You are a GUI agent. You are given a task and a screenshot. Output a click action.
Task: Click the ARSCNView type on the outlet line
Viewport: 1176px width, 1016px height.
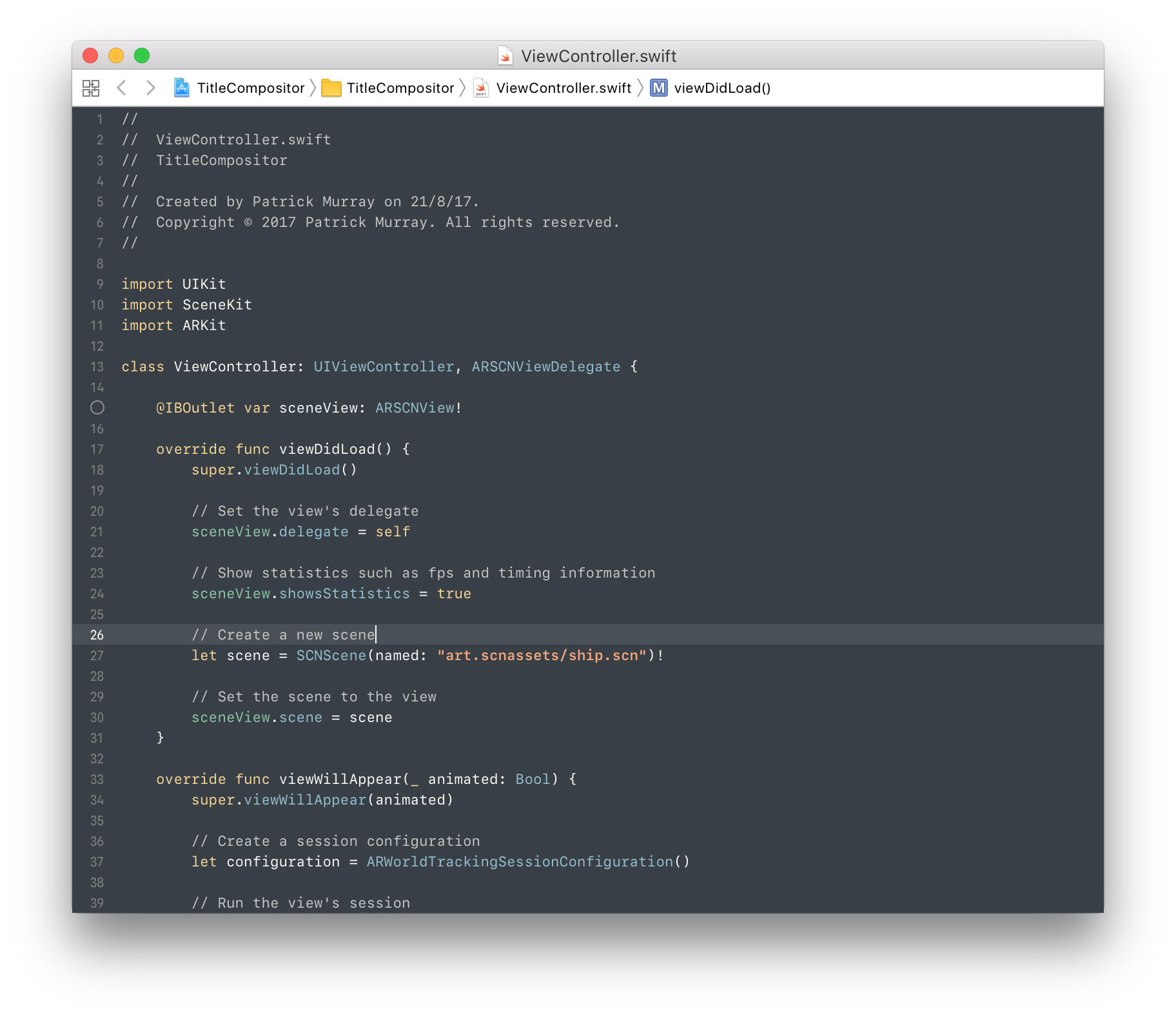415,408
